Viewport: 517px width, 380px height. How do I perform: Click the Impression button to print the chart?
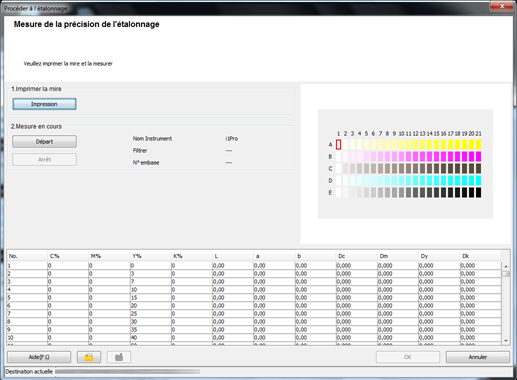44,104
